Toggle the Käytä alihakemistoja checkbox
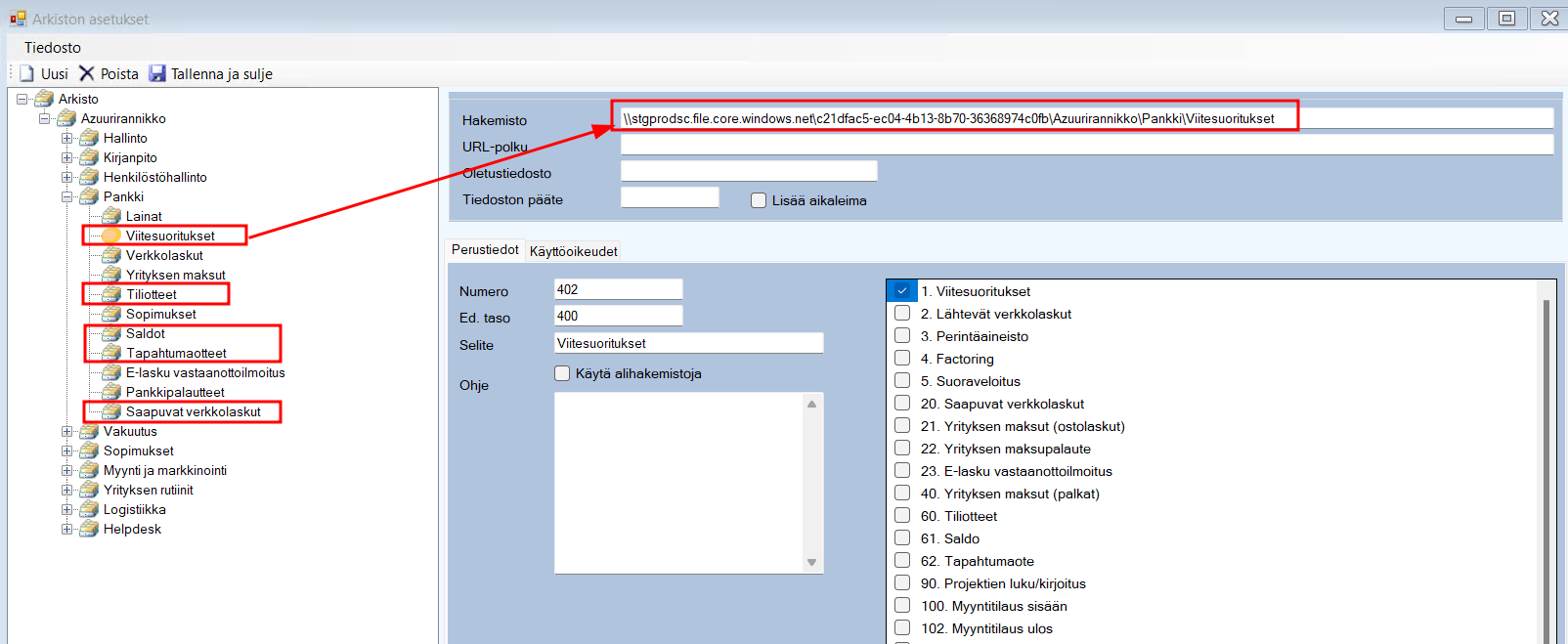The image size is (1568, 644). (x=562, y=373)
